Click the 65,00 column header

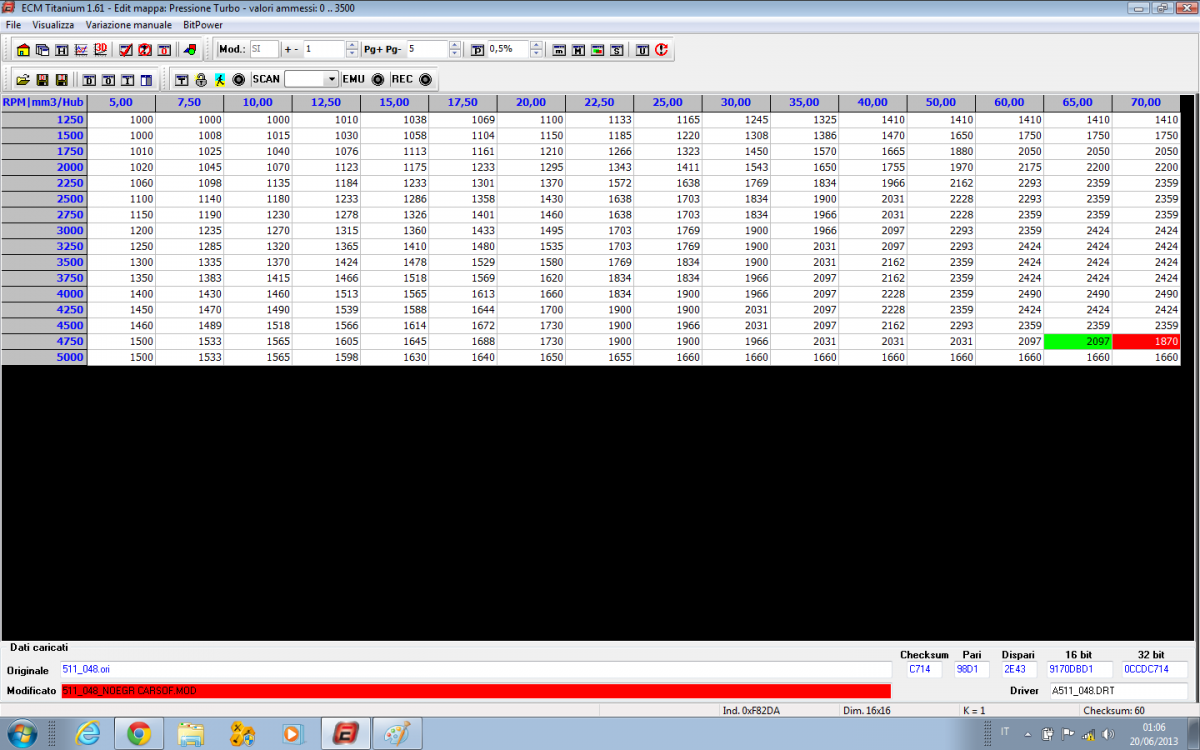click(1077, 102)
